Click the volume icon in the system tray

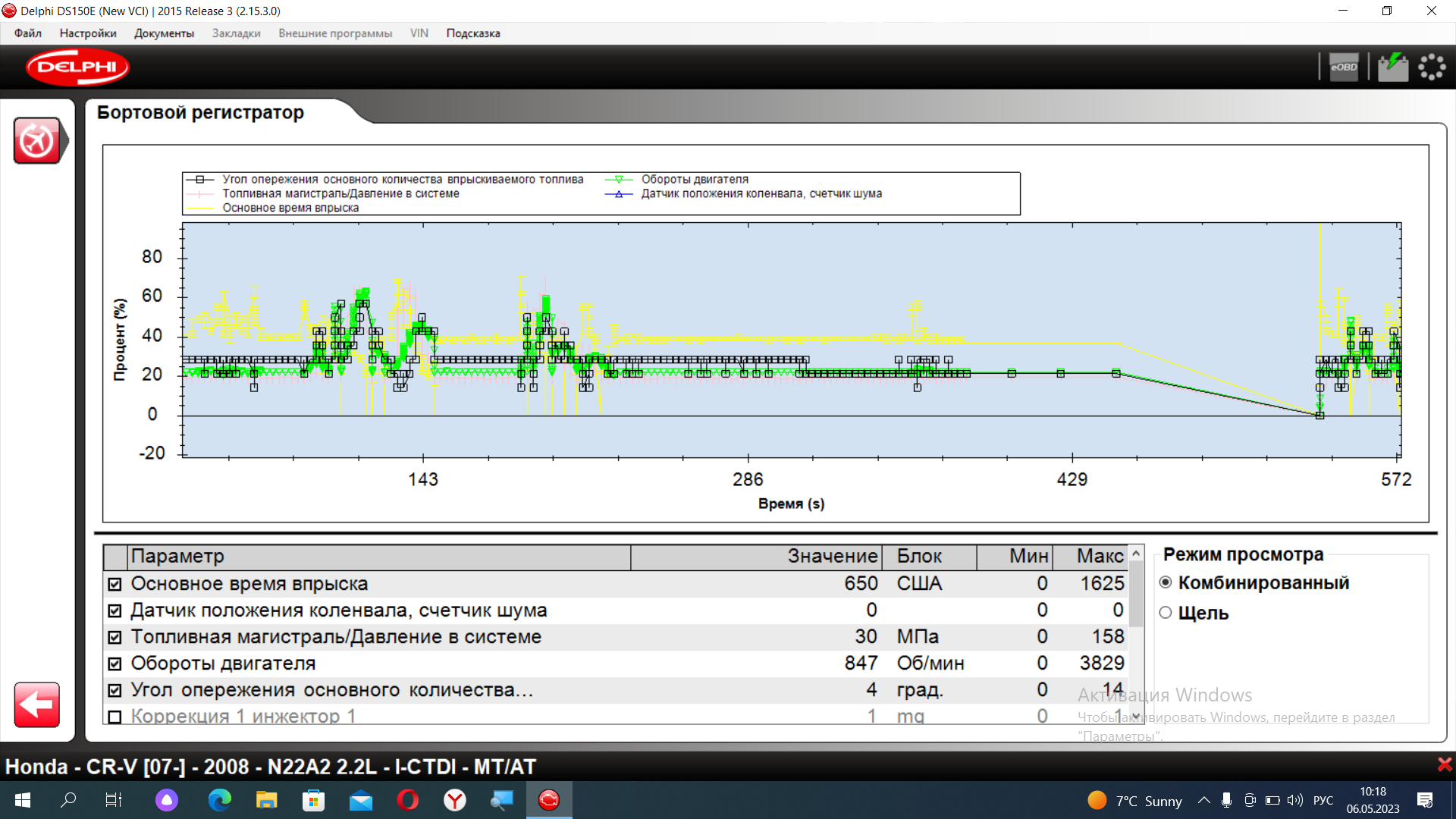click(1295, 800)
